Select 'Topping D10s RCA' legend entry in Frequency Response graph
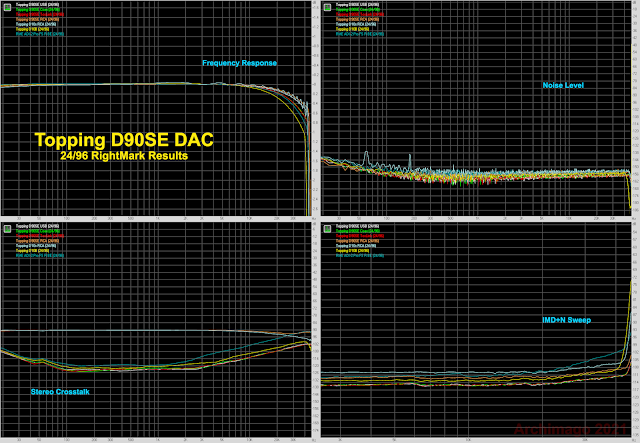The width and height of the screenshot is (640, 443). [x=36, y=24]
